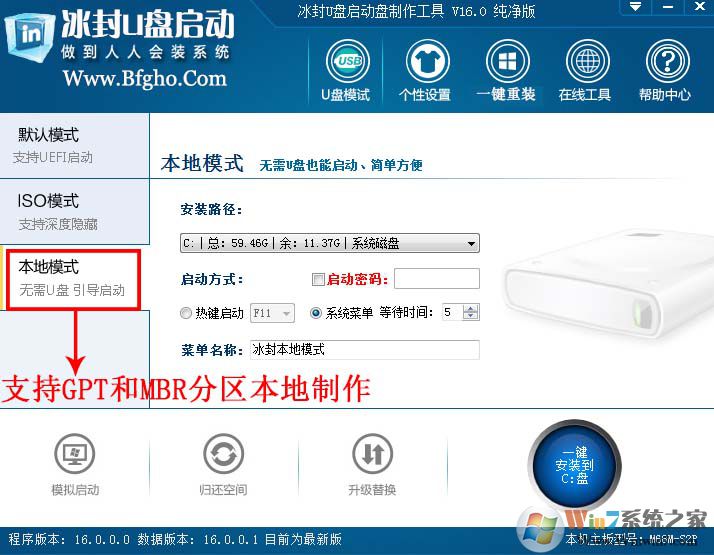Viewport: 714px width, 555px height.
Task: Open the F11 hotkey dropdown
Action: click(x=272, y=313)
